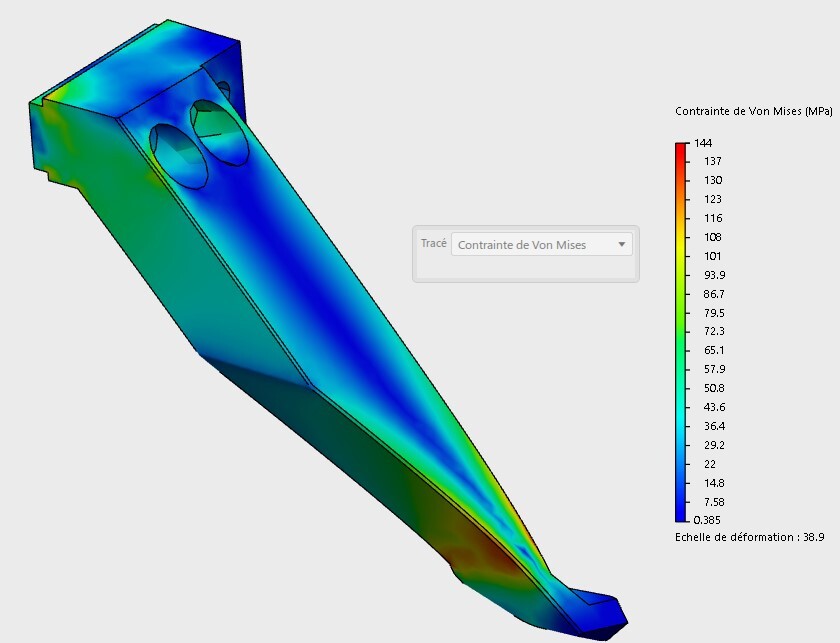This screenshot has width=840, height=643.
Task: Click the legend value 22
Action: click(710, 464)
